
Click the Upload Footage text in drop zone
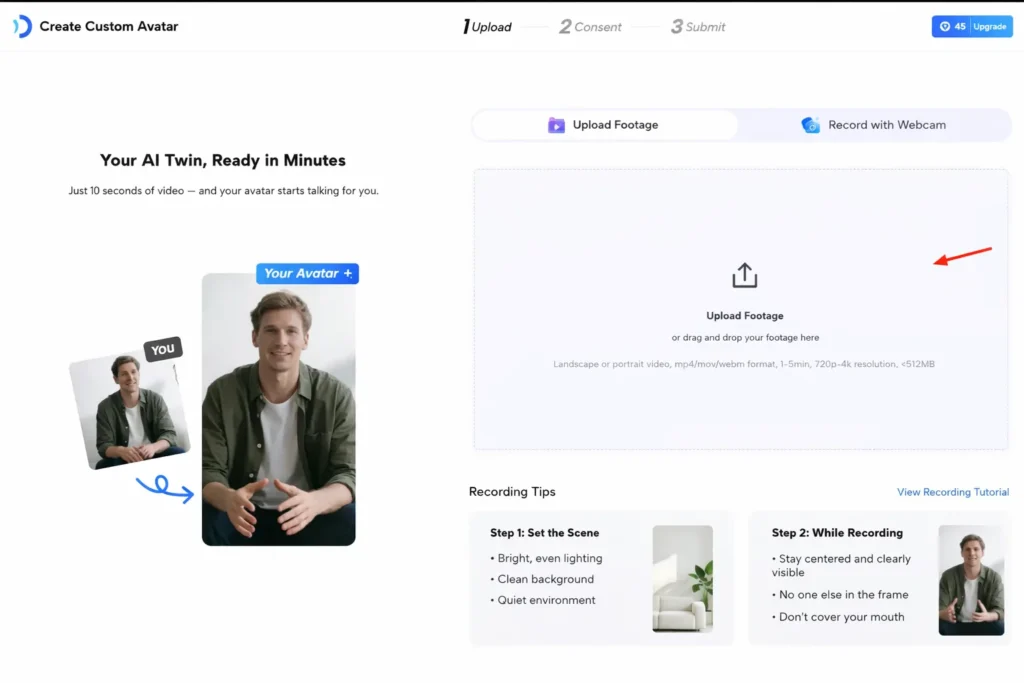click(745, 316)
